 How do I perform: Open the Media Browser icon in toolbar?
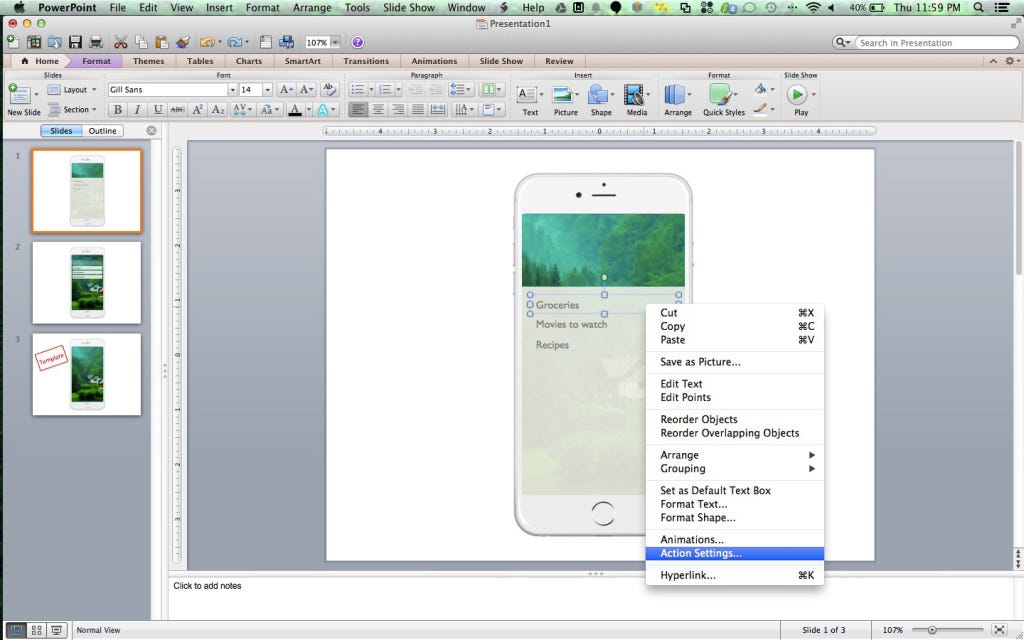click(286, 42)
